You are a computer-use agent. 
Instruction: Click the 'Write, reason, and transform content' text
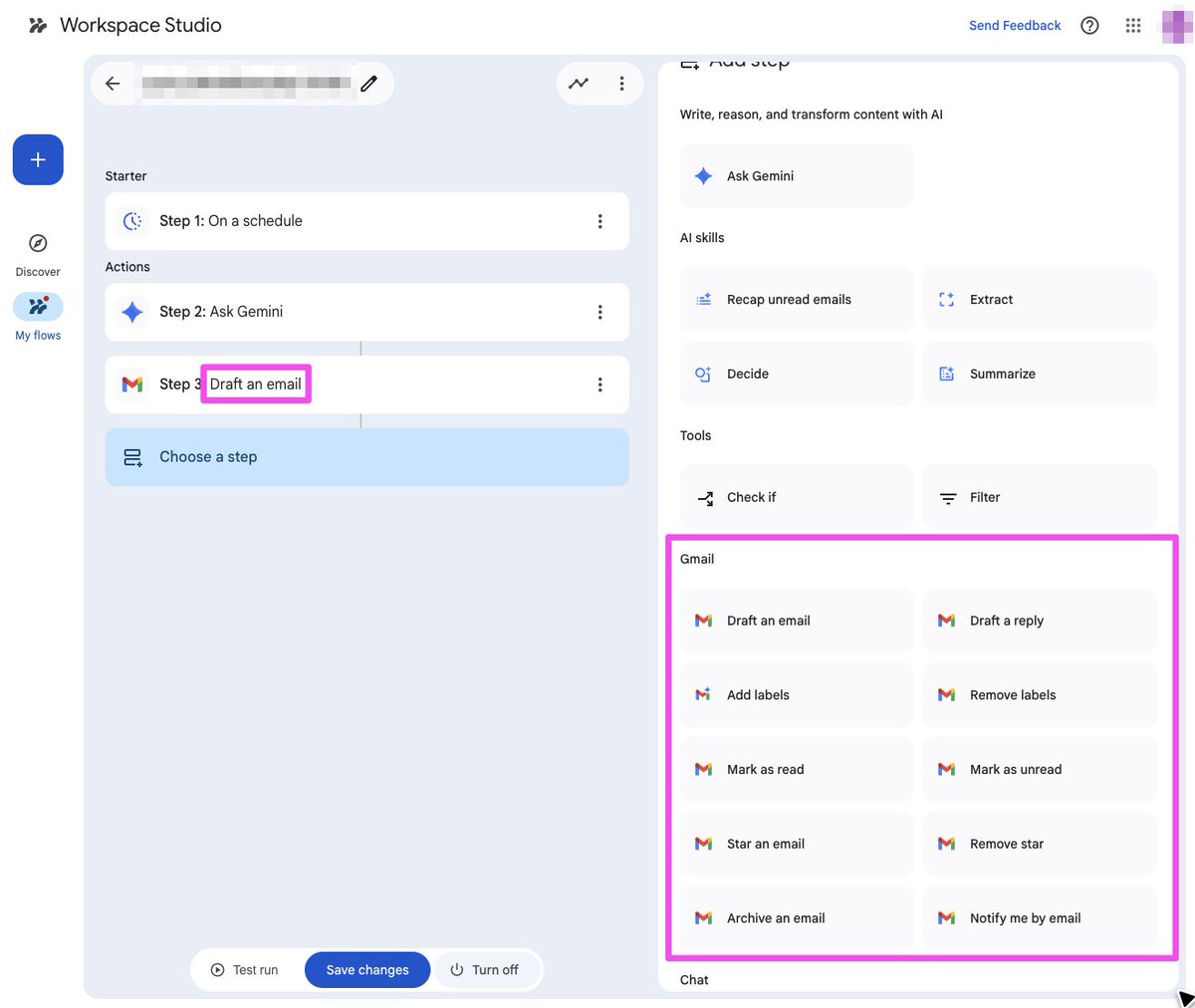pyautogui.click(x=812, y=115)
